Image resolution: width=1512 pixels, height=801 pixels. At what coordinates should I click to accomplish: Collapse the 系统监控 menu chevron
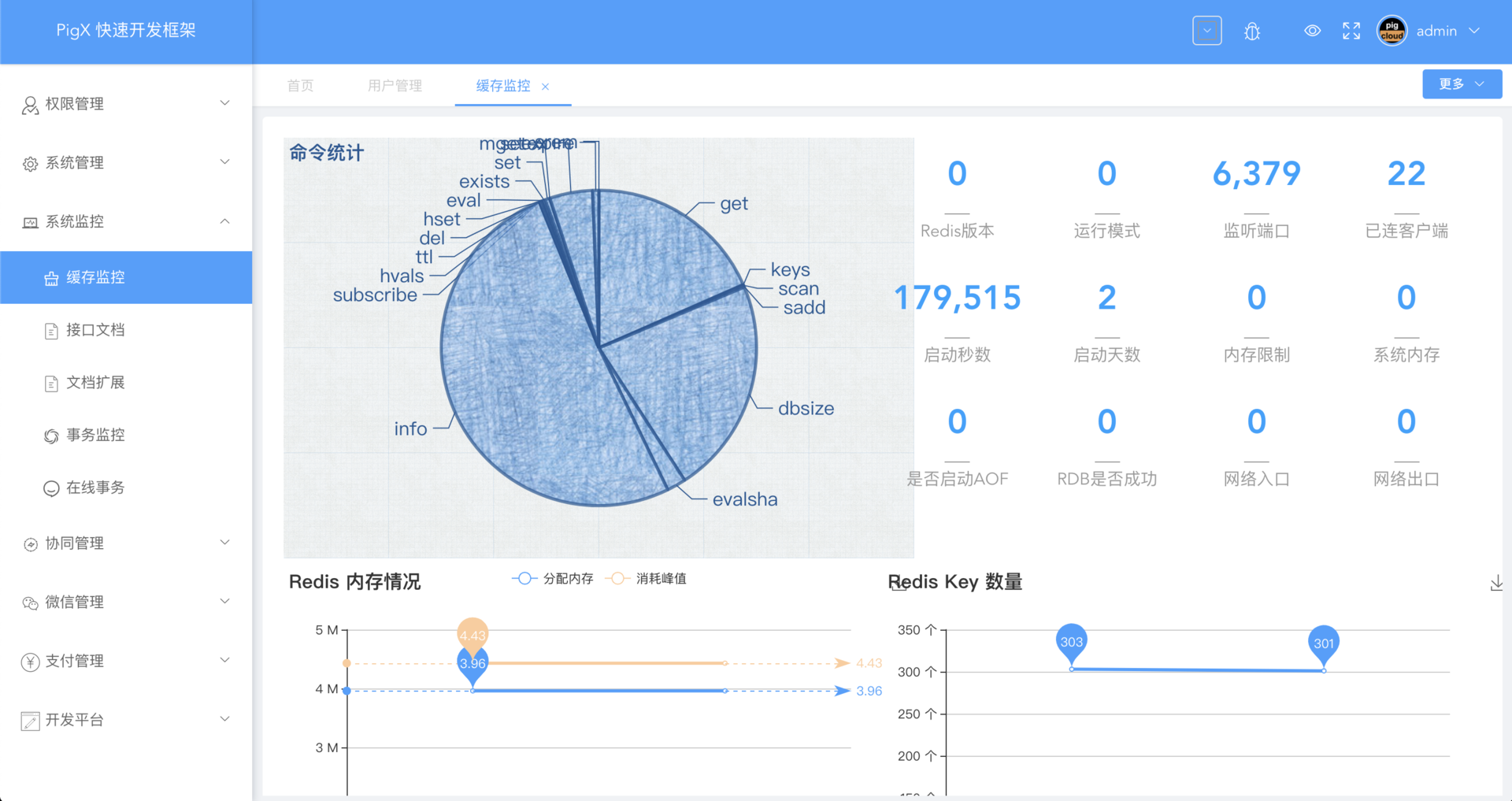[x=224, y=221]
